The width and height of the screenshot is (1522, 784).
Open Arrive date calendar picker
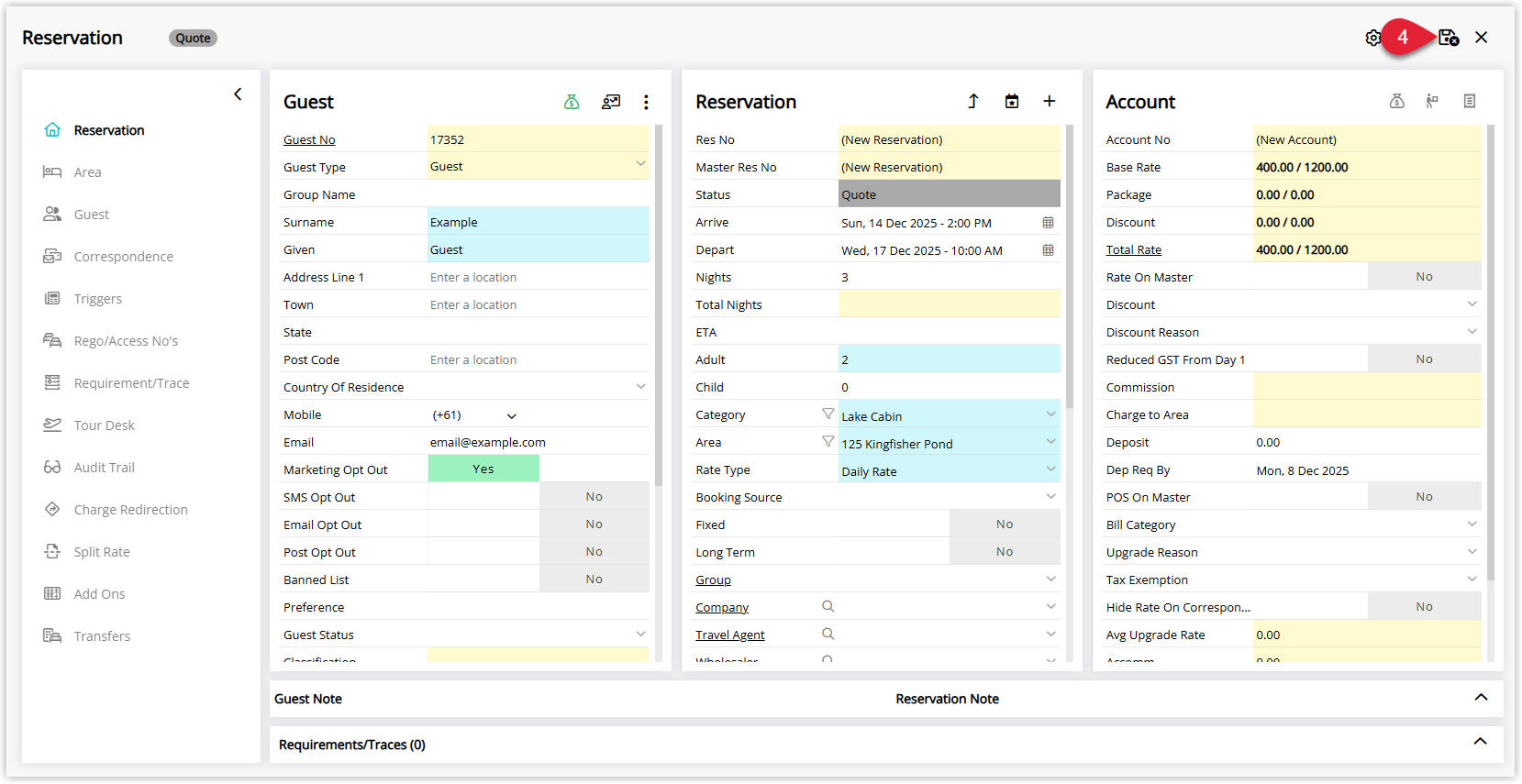coord(1048,223)
